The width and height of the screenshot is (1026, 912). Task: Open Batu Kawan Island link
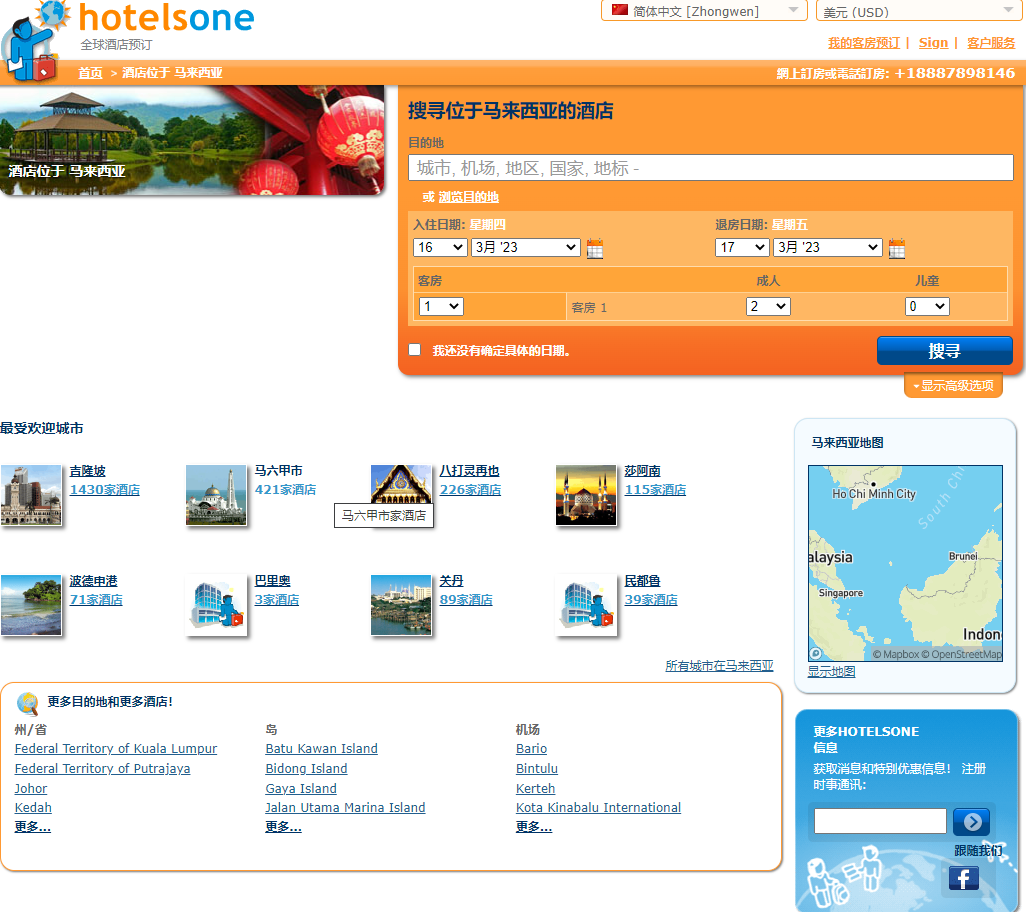coord(321,748)
